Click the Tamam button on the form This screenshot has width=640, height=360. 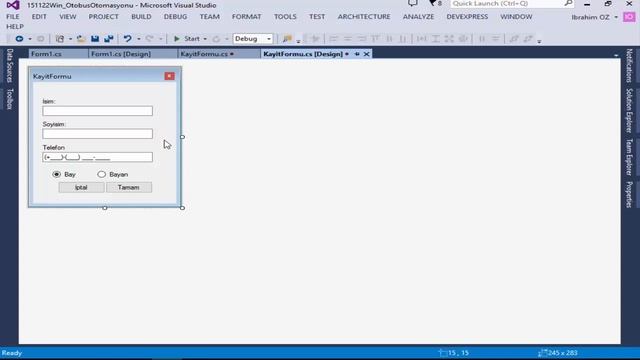click(129, 187)
